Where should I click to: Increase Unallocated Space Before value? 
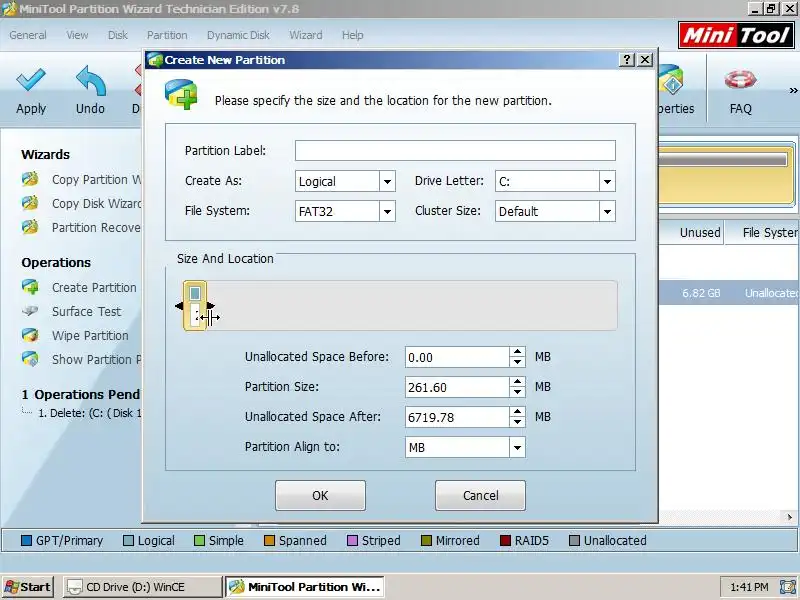pyautogui.click(x=517, y=352)
